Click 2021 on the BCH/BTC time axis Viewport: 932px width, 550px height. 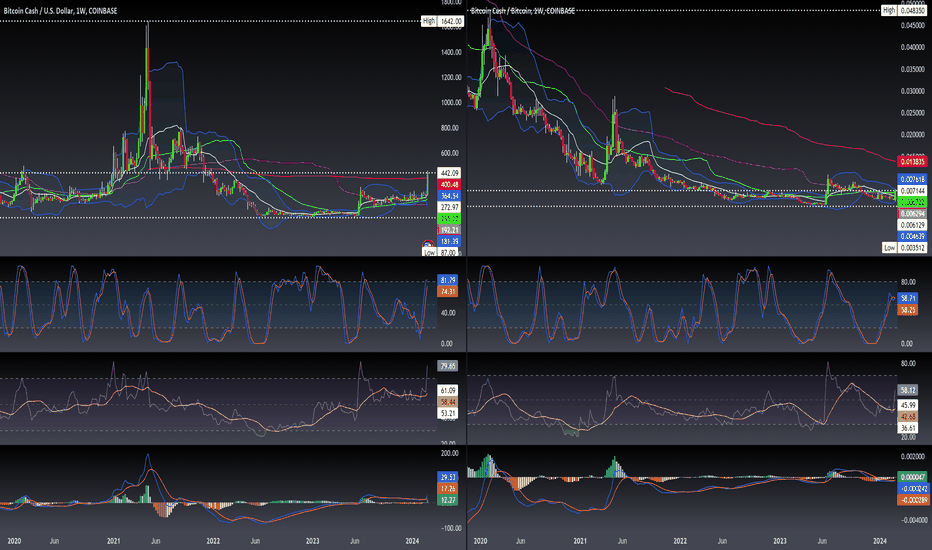pos(580,541)
